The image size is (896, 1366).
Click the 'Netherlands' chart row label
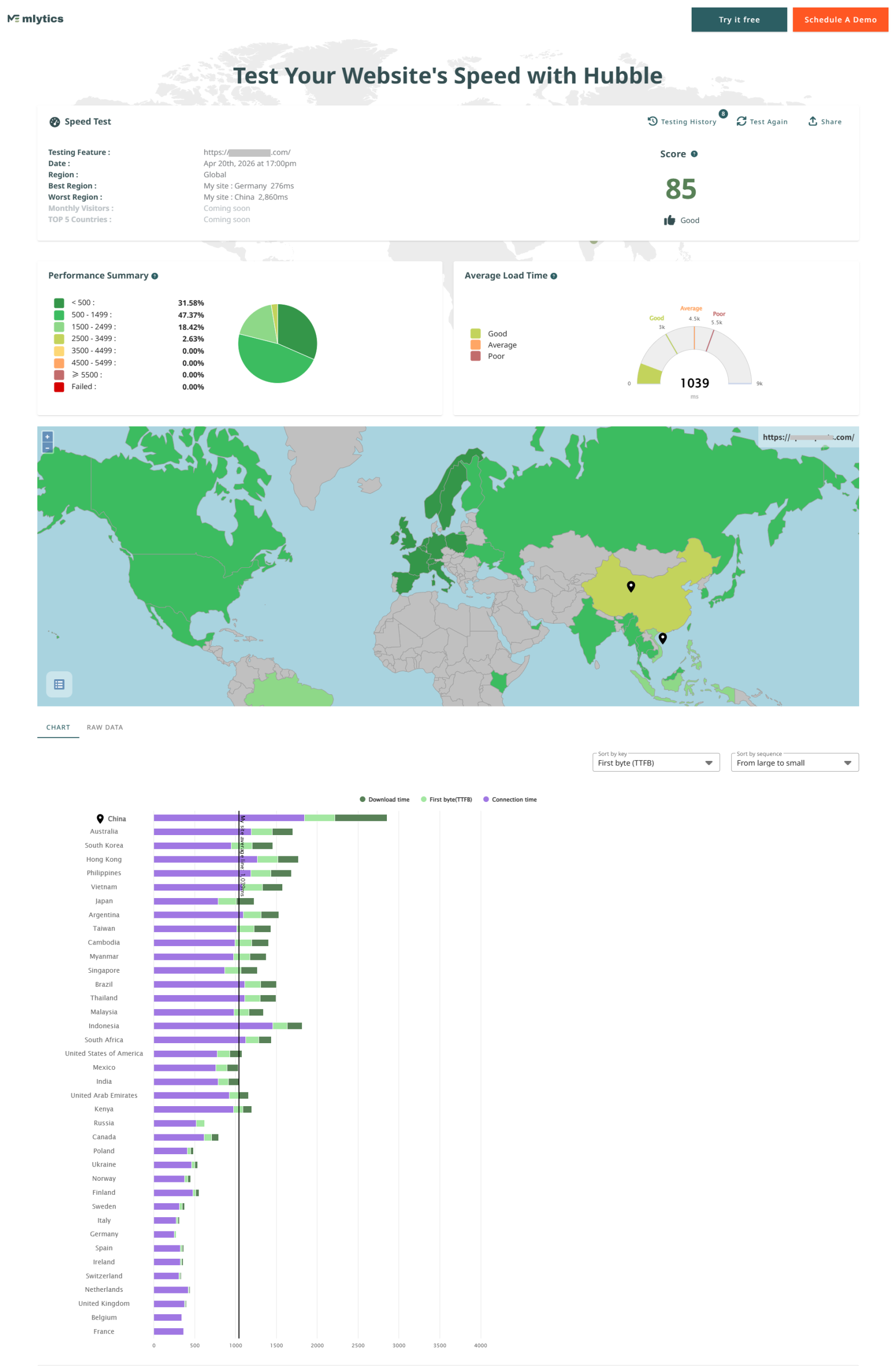point(104,1290)
